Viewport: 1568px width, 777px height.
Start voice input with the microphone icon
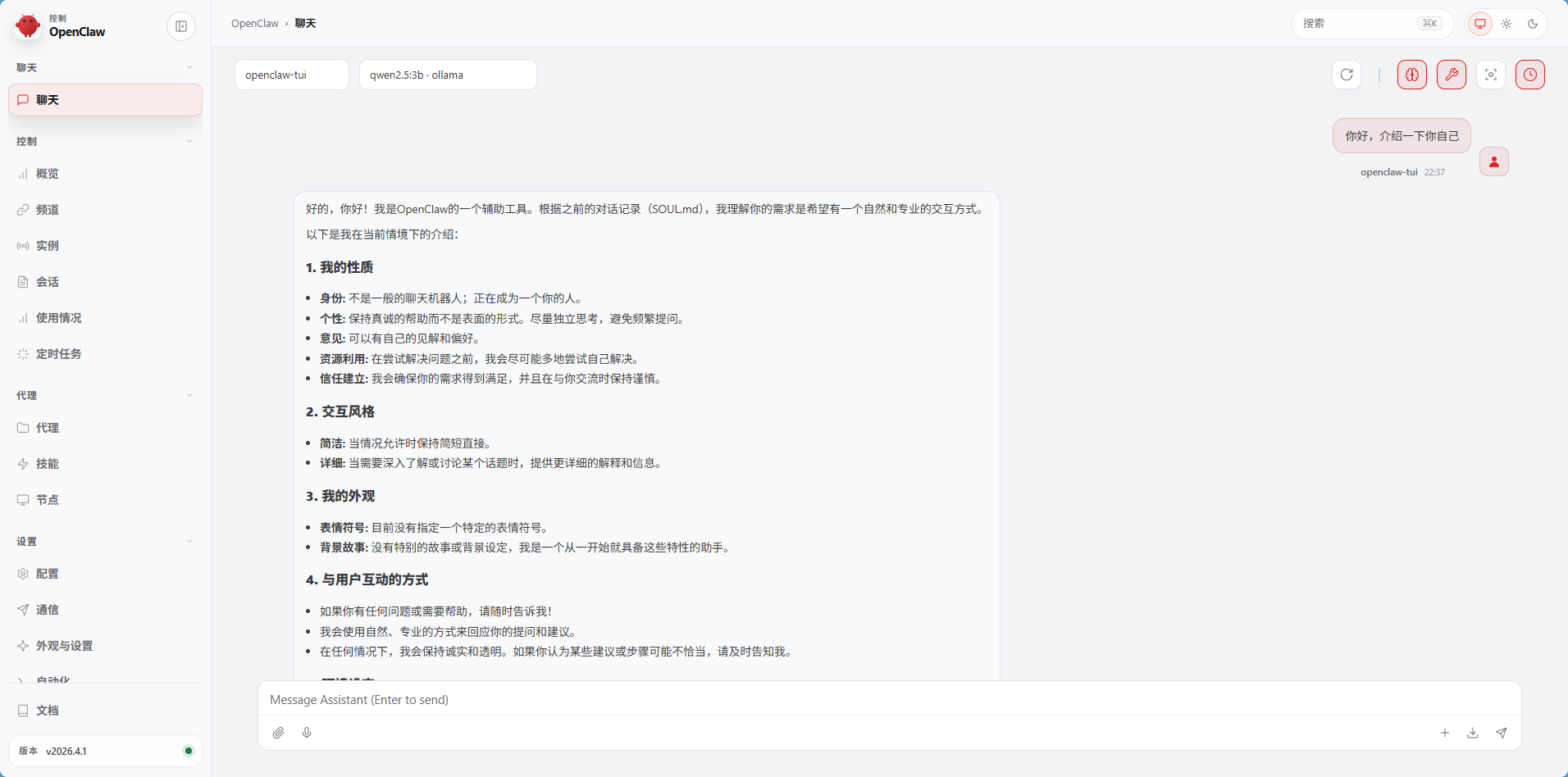tap(308, 733)
